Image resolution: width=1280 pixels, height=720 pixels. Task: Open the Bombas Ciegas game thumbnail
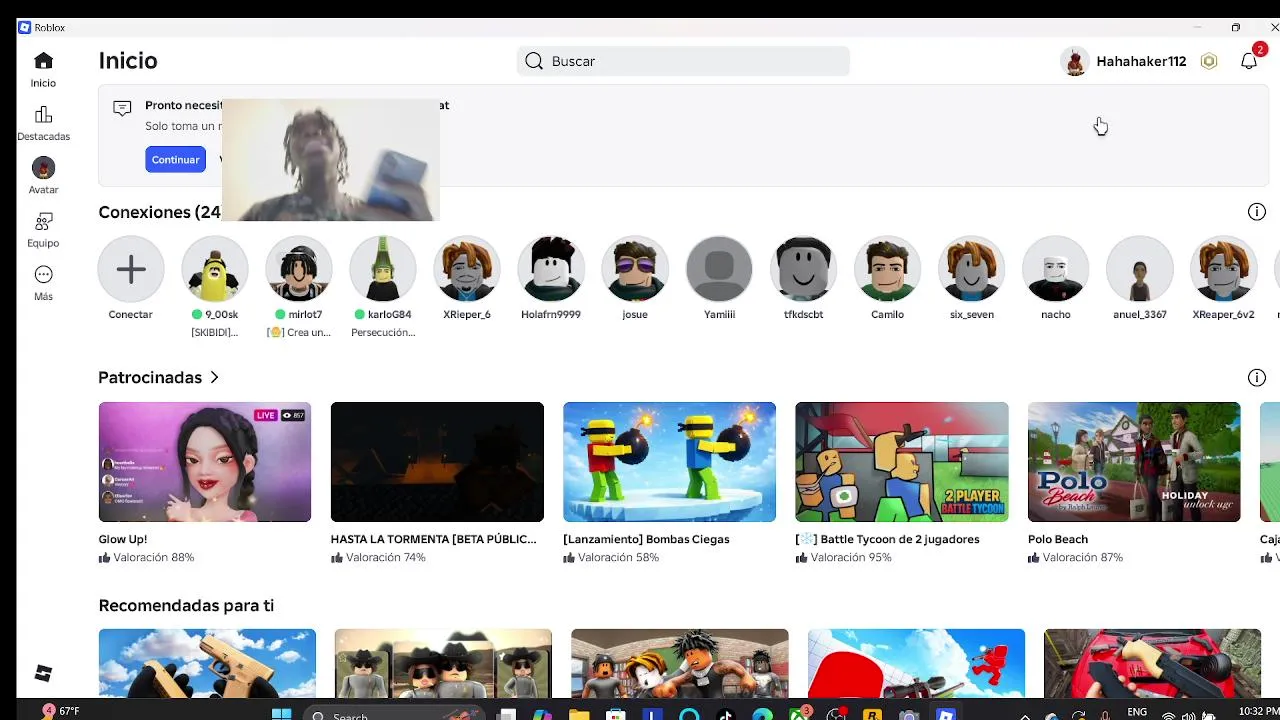[669, 462]
